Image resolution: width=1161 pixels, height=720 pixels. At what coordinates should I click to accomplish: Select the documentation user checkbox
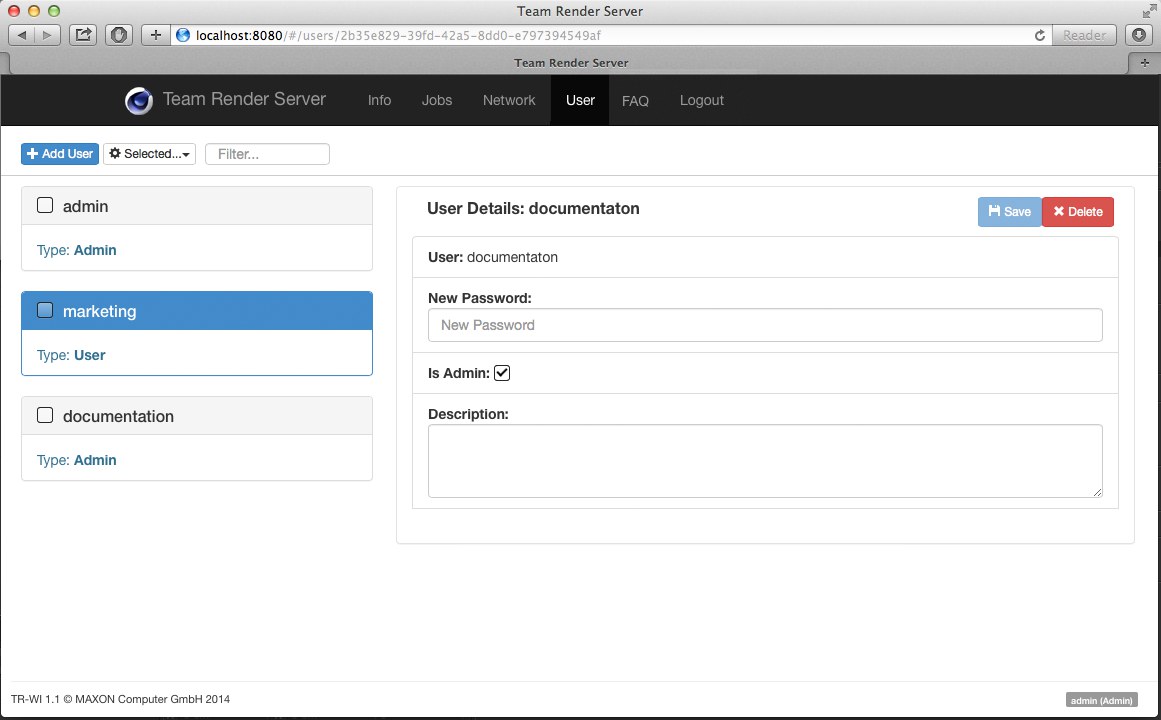click(45, 416)
